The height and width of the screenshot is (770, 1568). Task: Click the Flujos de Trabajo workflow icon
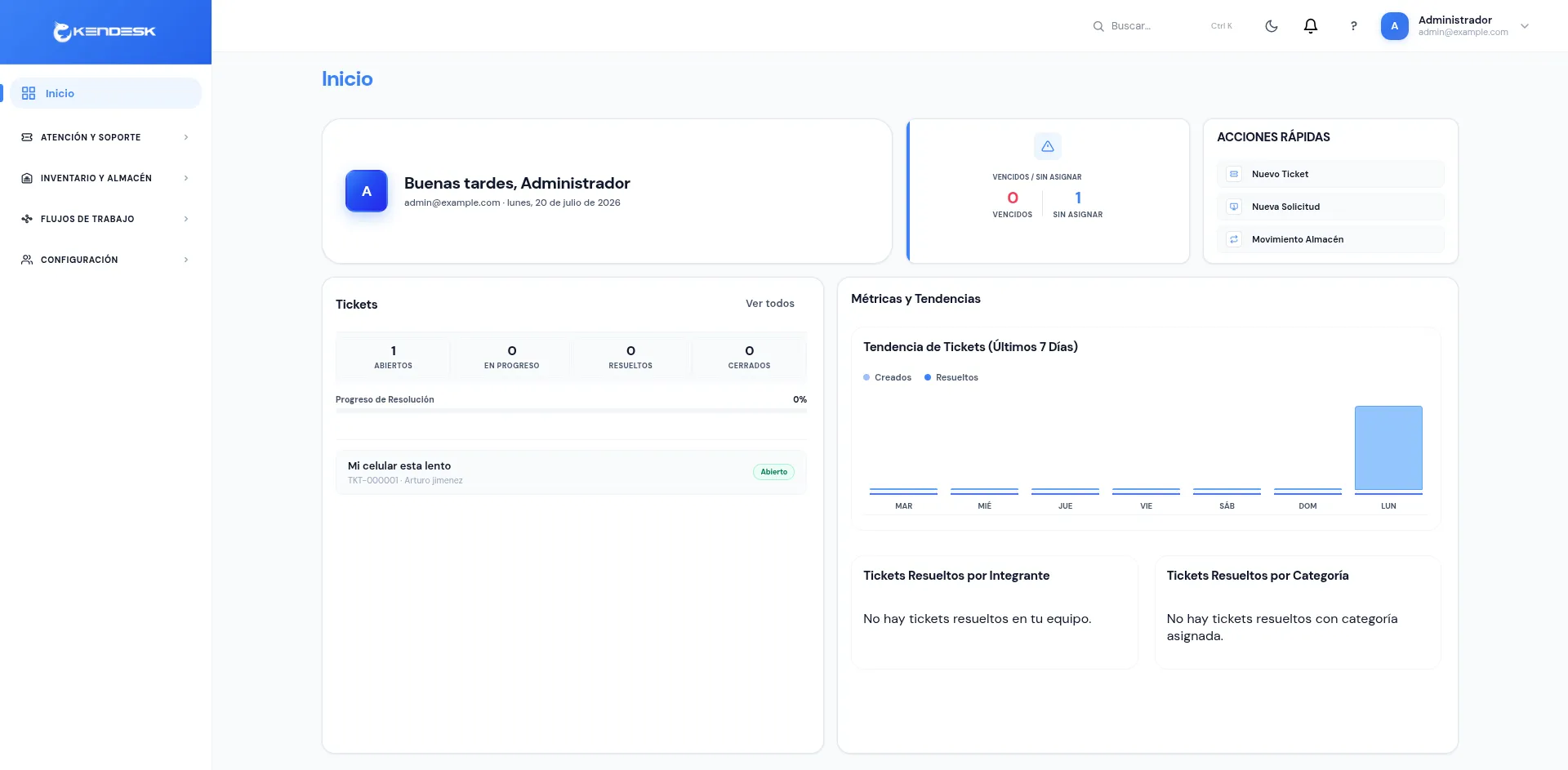click(27, 219)
